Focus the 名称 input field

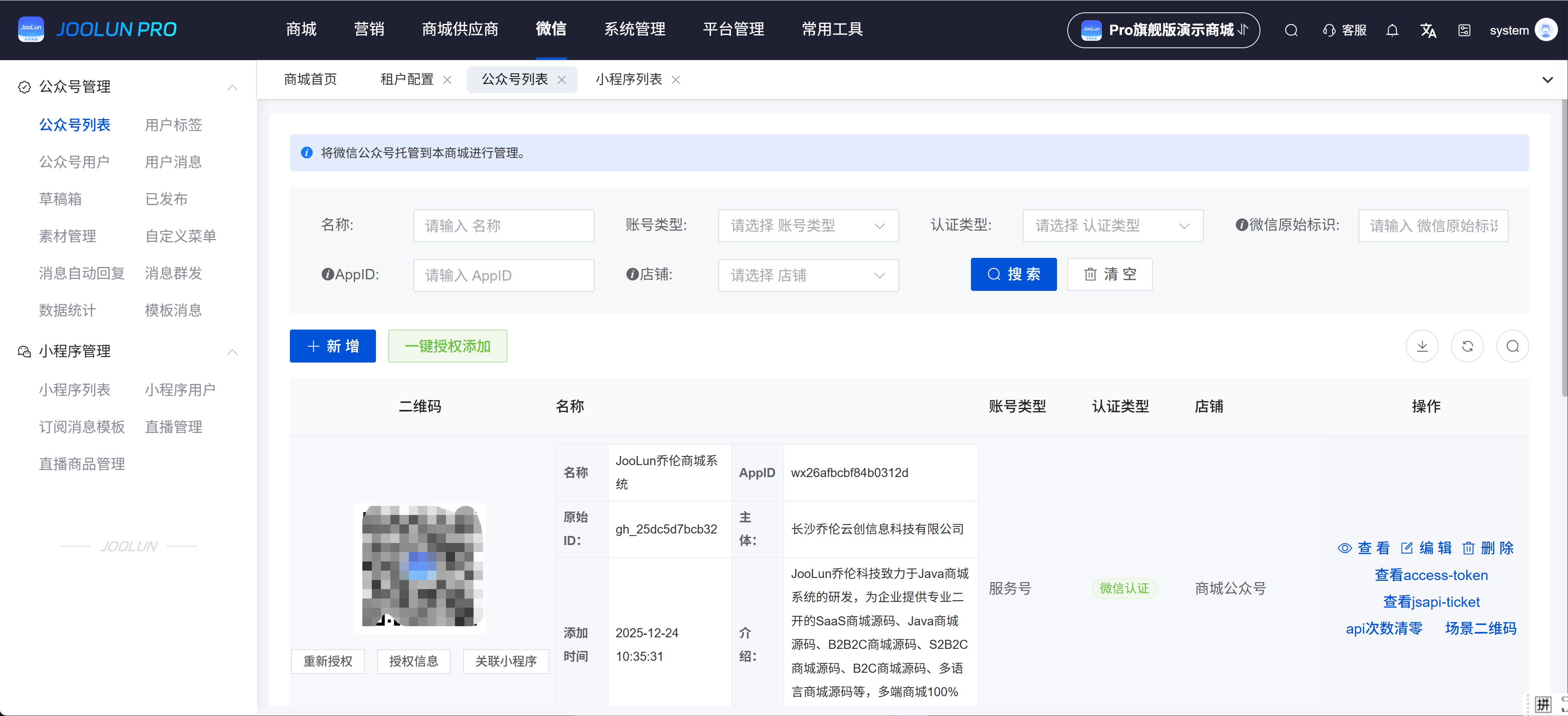tap(504, 226)
